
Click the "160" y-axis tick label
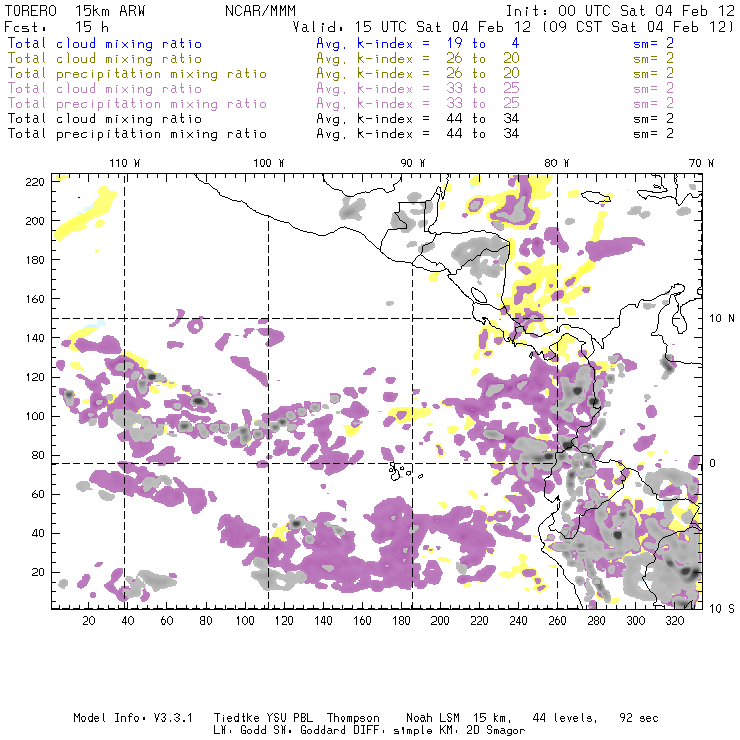click(35, 299)
